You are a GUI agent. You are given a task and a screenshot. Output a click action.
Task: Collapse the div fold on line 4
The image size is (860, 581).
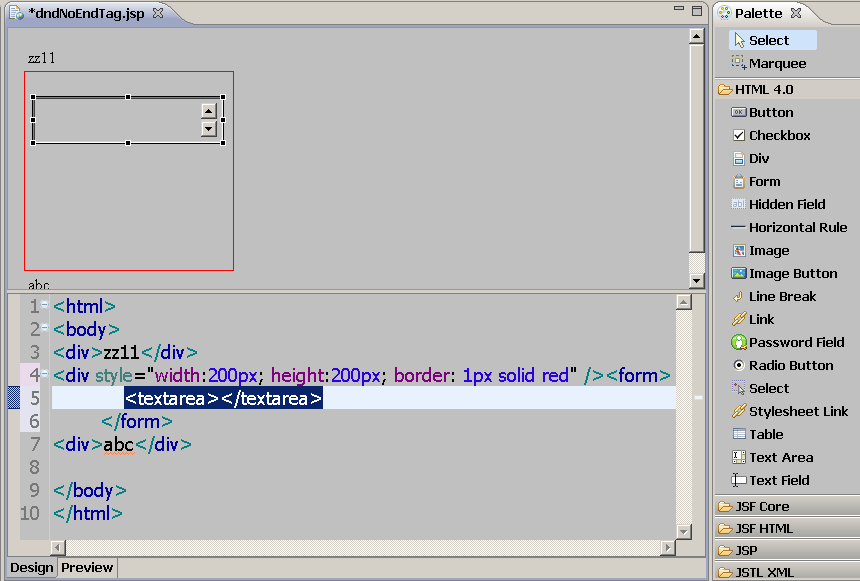45,374
